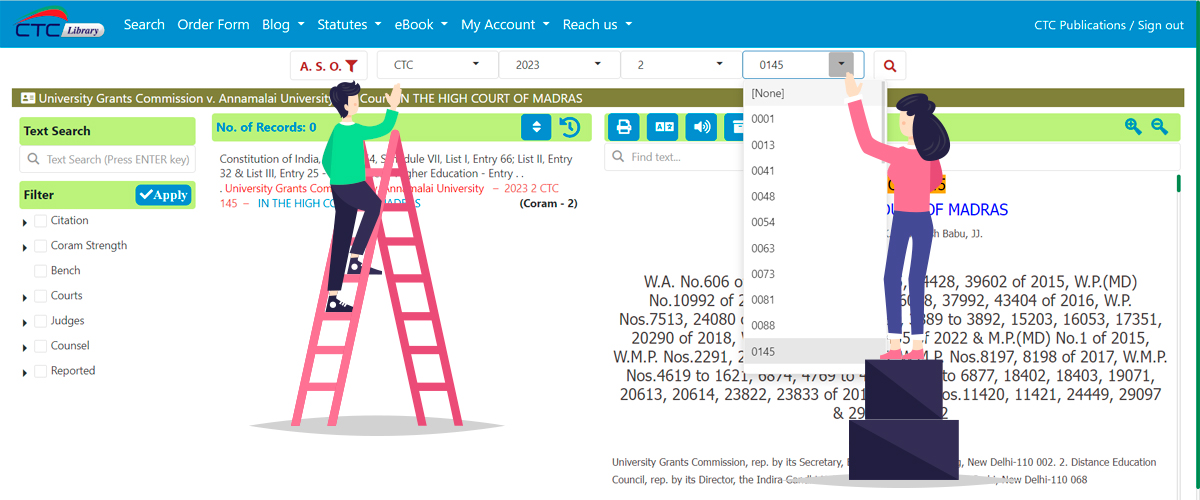Select page 0073 in dropdown list
This screenshot has width=1200, height=500.
coord(814,274)
